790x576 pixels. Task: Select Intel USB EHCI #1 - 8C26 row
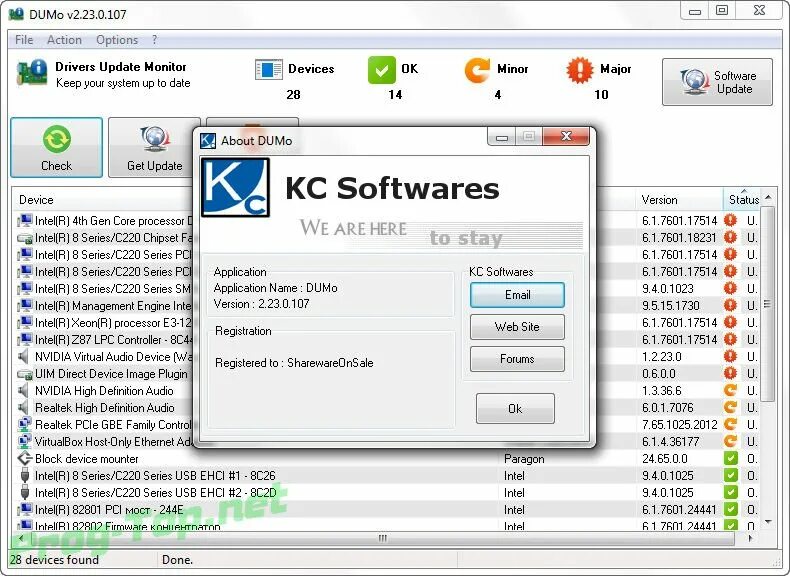(387, 476)
